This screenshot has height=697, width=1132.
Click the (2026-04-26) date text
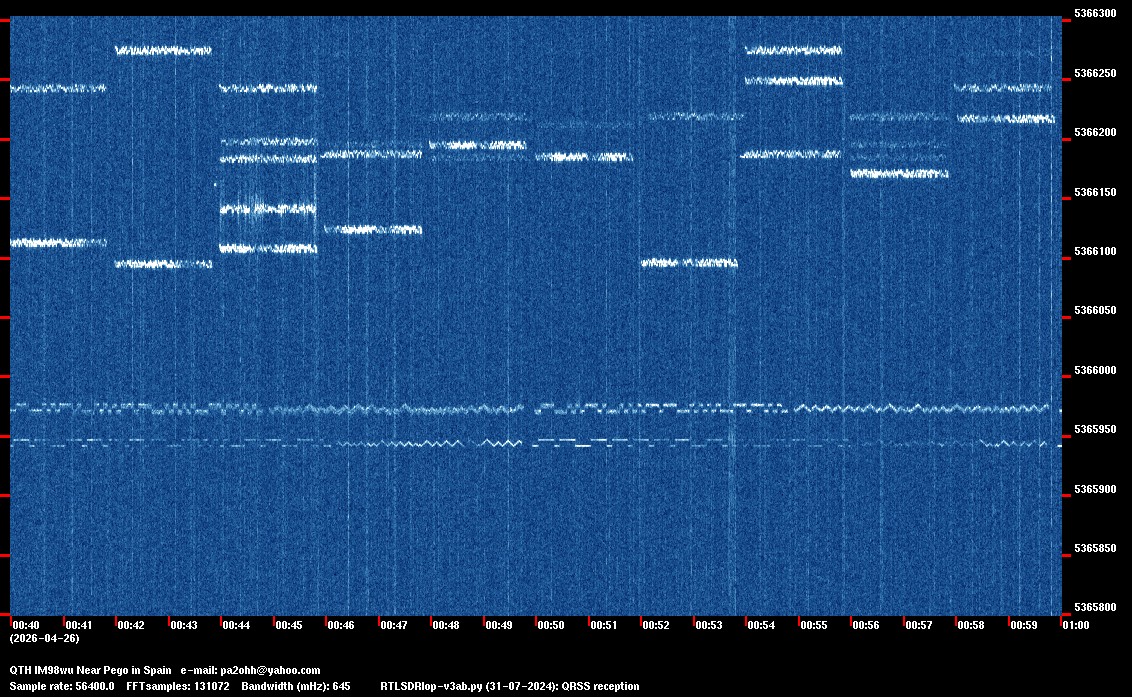point(44,638)
